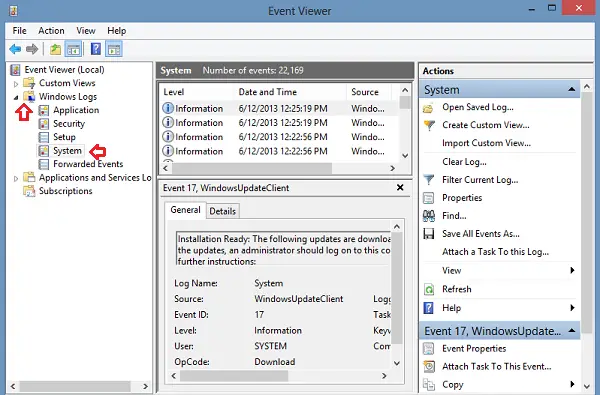Click the Custom Views folder icon
This screenshot has height=395, width=600.
pos(29,83)
